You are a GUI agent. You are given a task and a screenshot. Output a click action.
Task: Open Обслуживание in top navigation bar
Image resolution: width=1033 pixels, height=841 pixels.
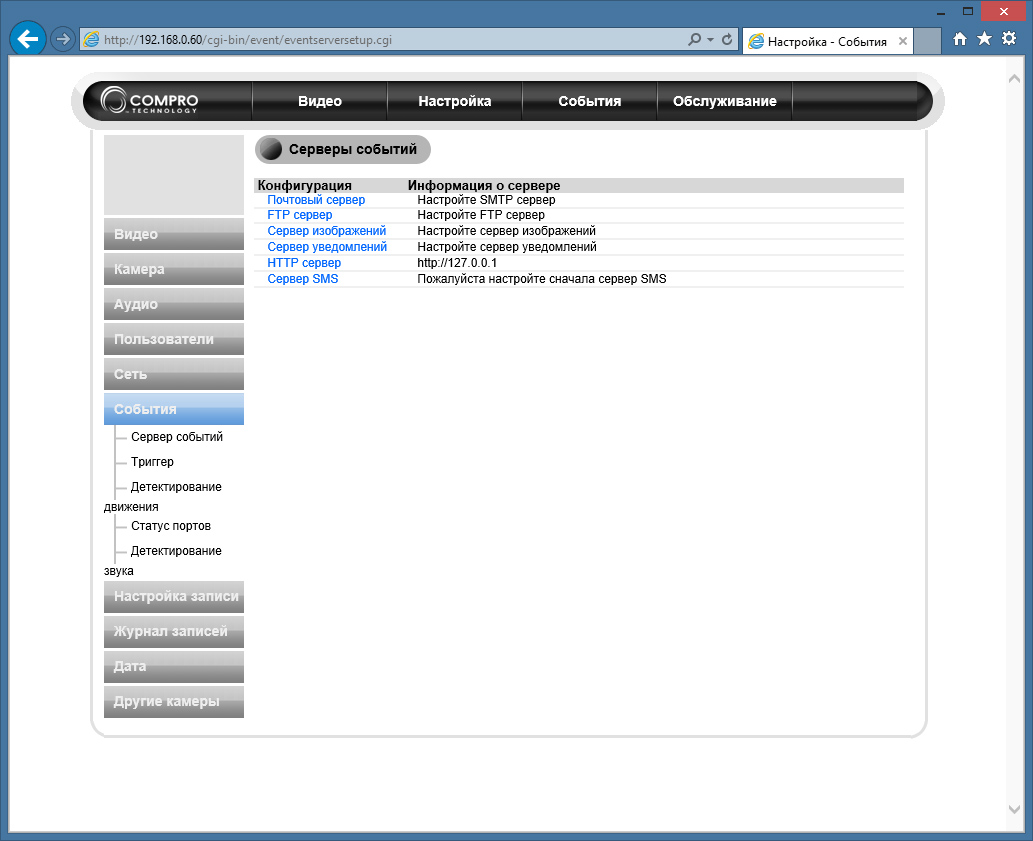click(x=725, y=101)
